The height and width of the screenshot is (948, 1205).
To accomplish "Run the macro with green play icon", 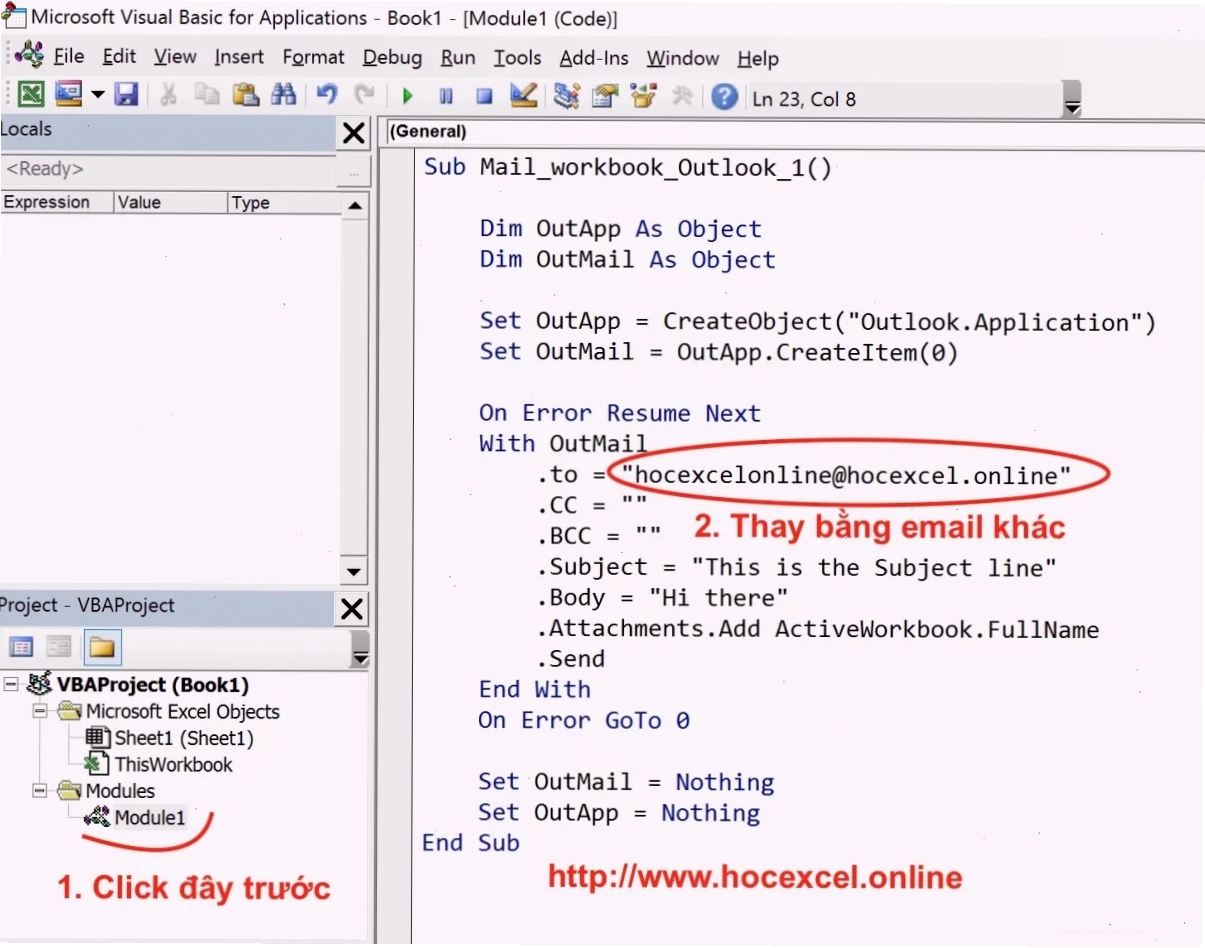I will [407, 96].
